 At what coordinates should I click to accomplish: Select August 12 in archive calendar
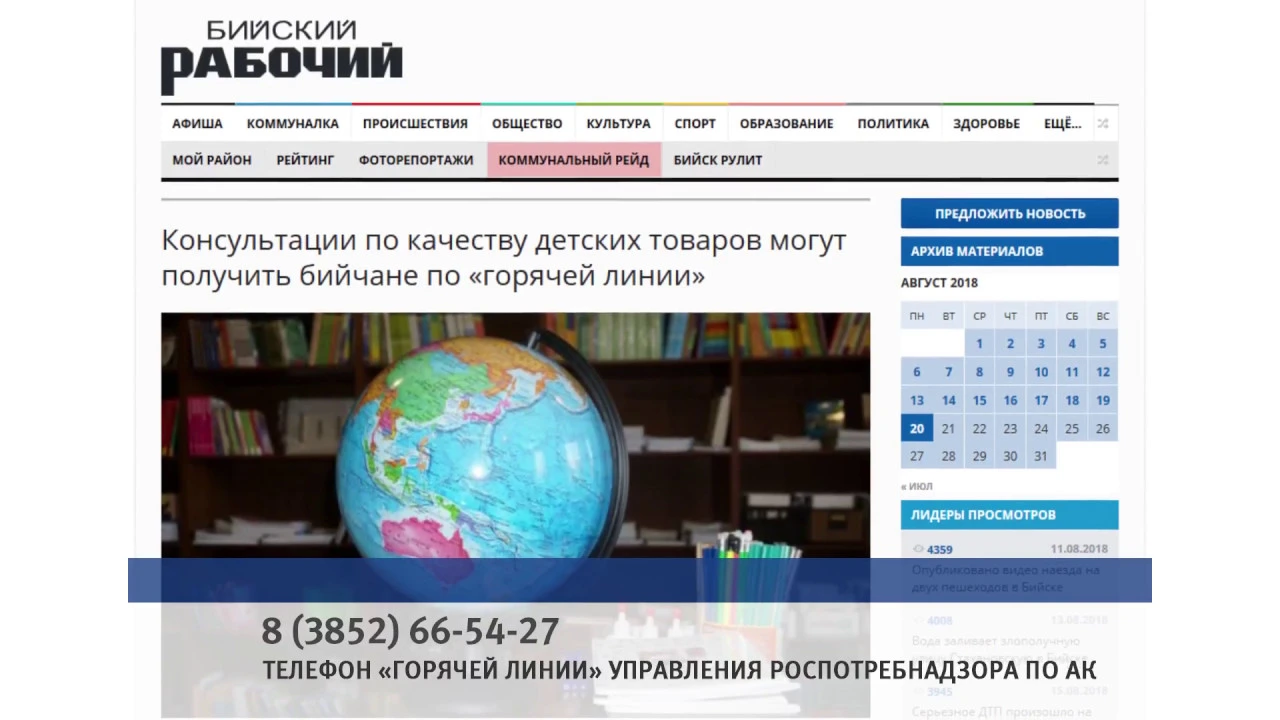[x=1103, y=372]
